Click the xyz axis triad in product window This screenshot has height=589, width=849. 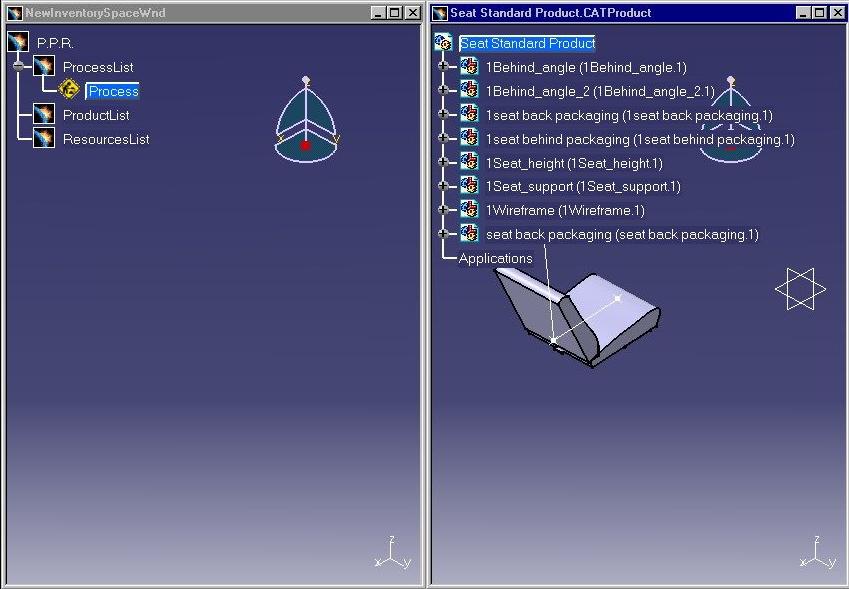(818, 553)
